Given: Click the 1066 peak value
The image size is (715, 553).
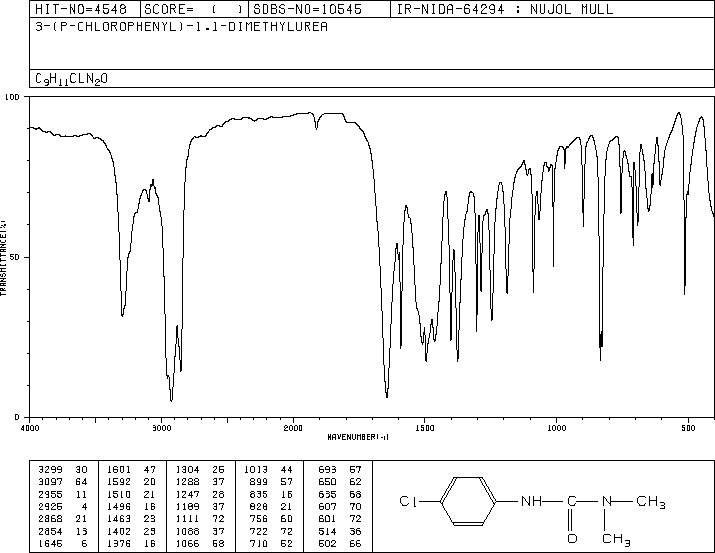Looking at the screenshot, I should pyautogui.click(x=187, y=543).
